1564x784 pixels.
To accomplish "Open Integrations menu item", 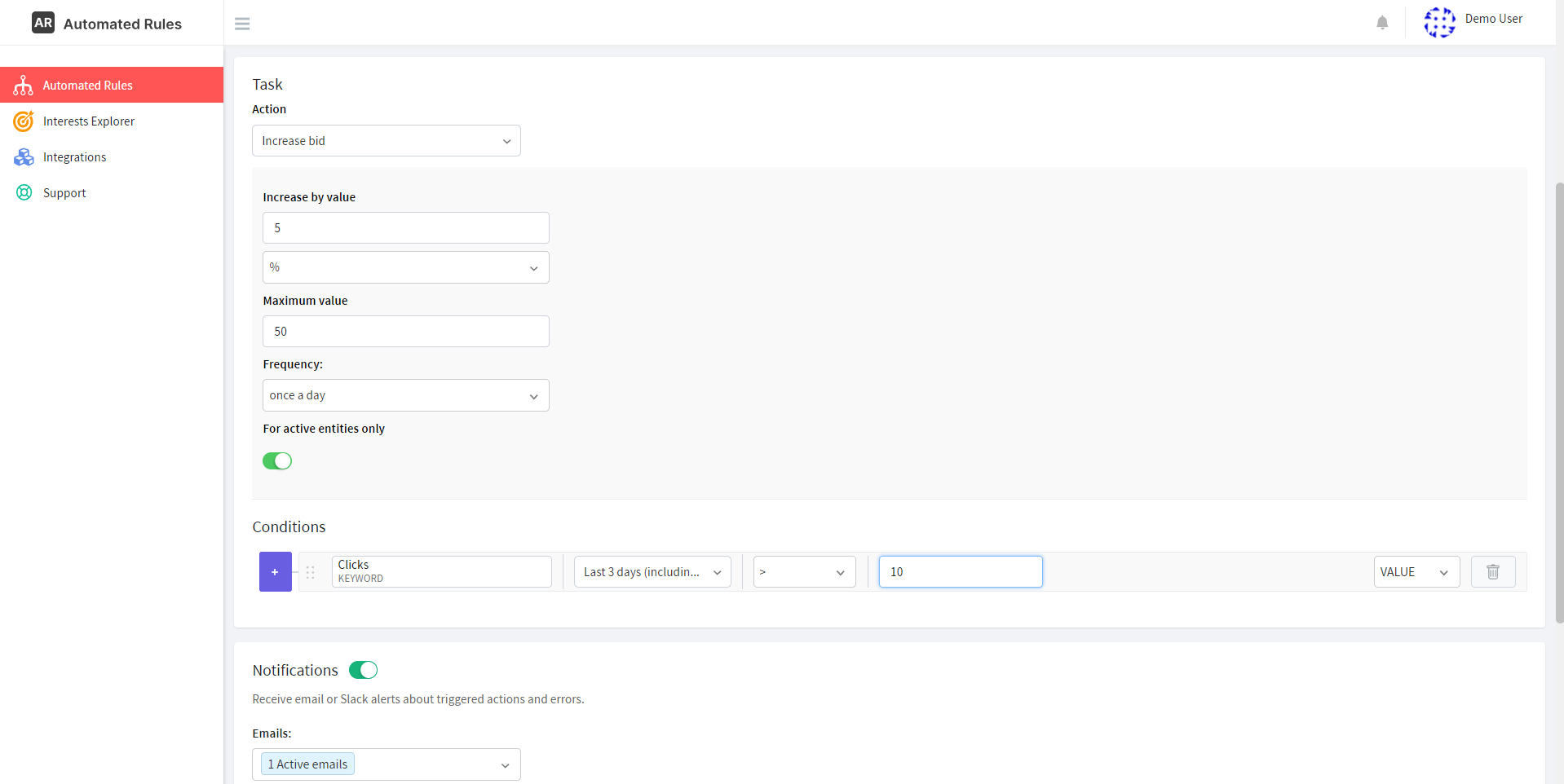I will (112, 157).
